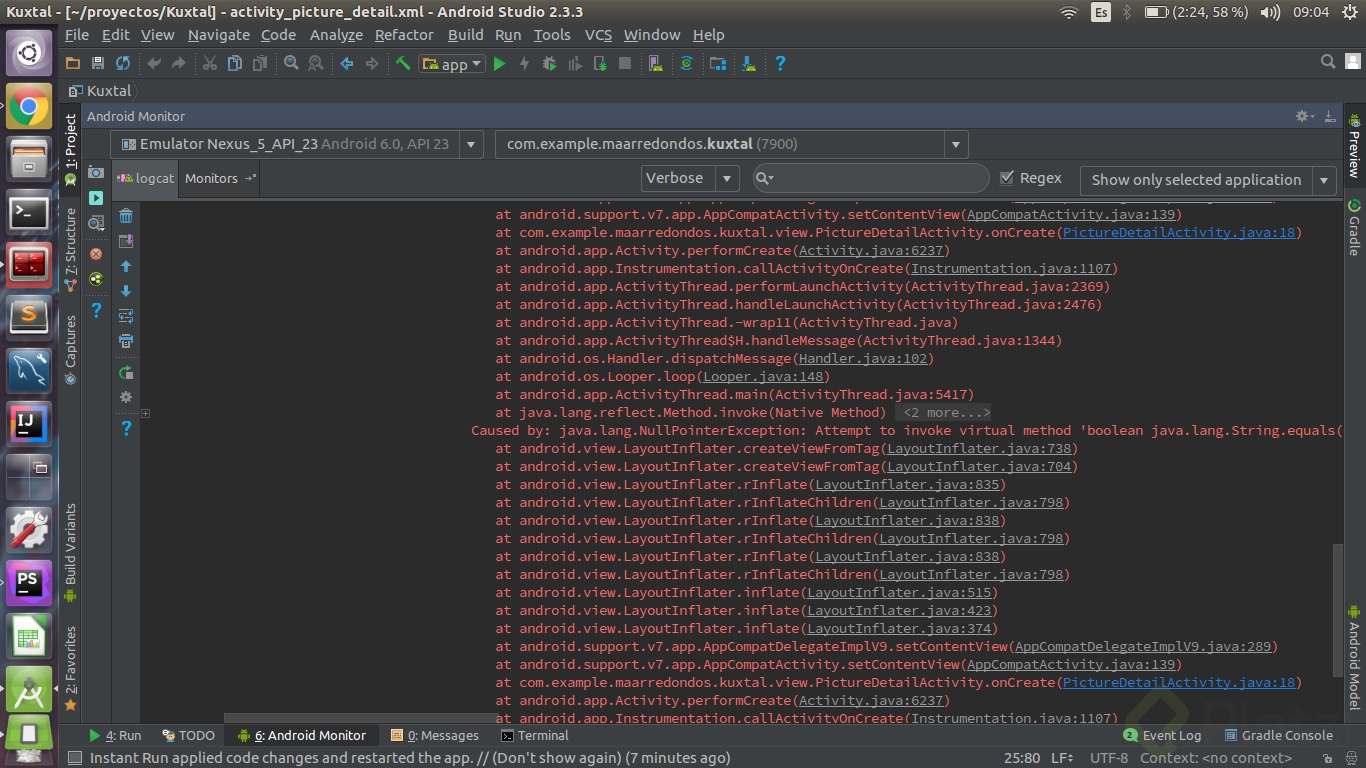The width and height of the screenshot is (1366, 768).
Task: Start screen record from Android Monitor
Action: click(96, 198)
